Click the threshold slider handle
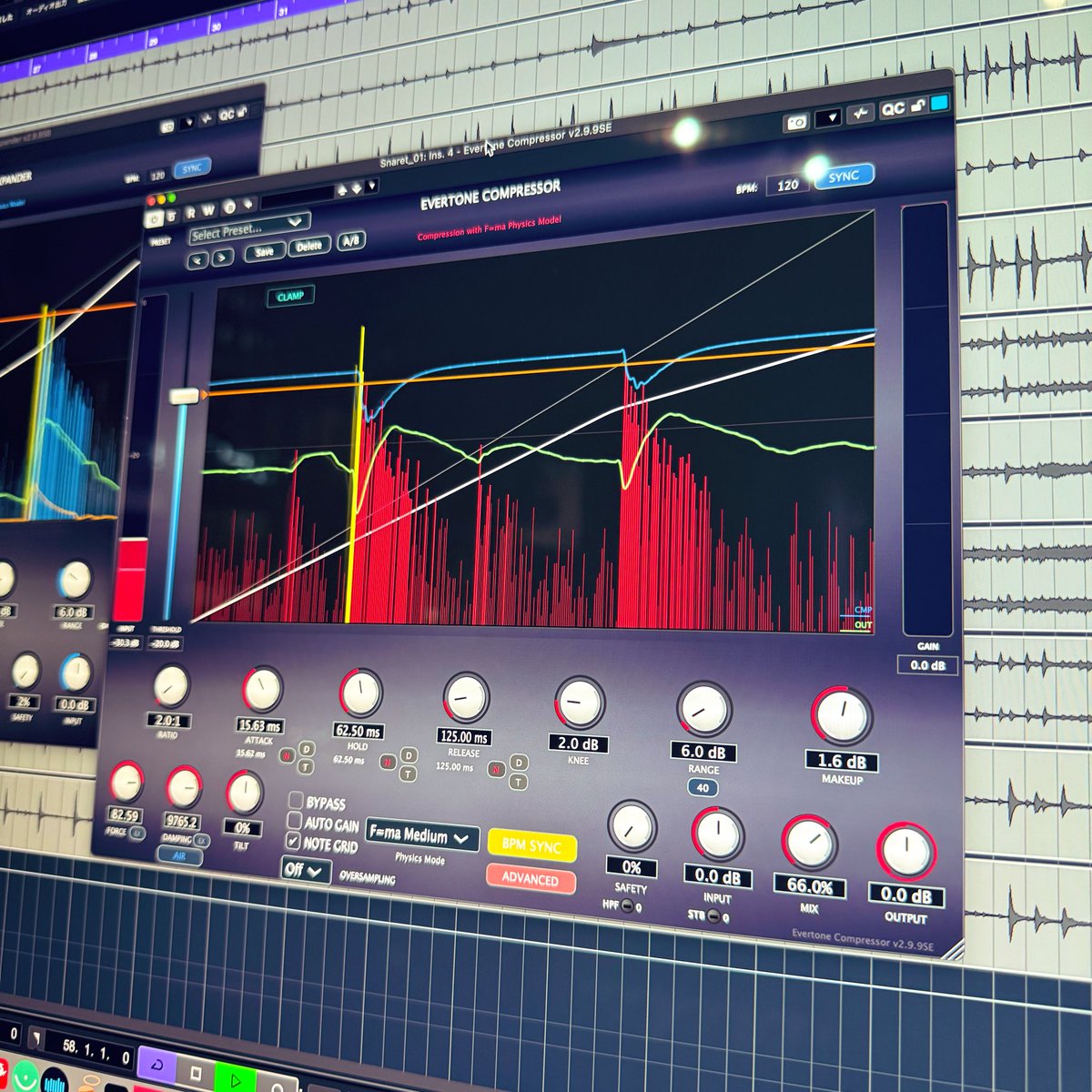Image resolution: width=1092 pixels, height=1092 pixels. pyautogui.click(x=186, y=395)
